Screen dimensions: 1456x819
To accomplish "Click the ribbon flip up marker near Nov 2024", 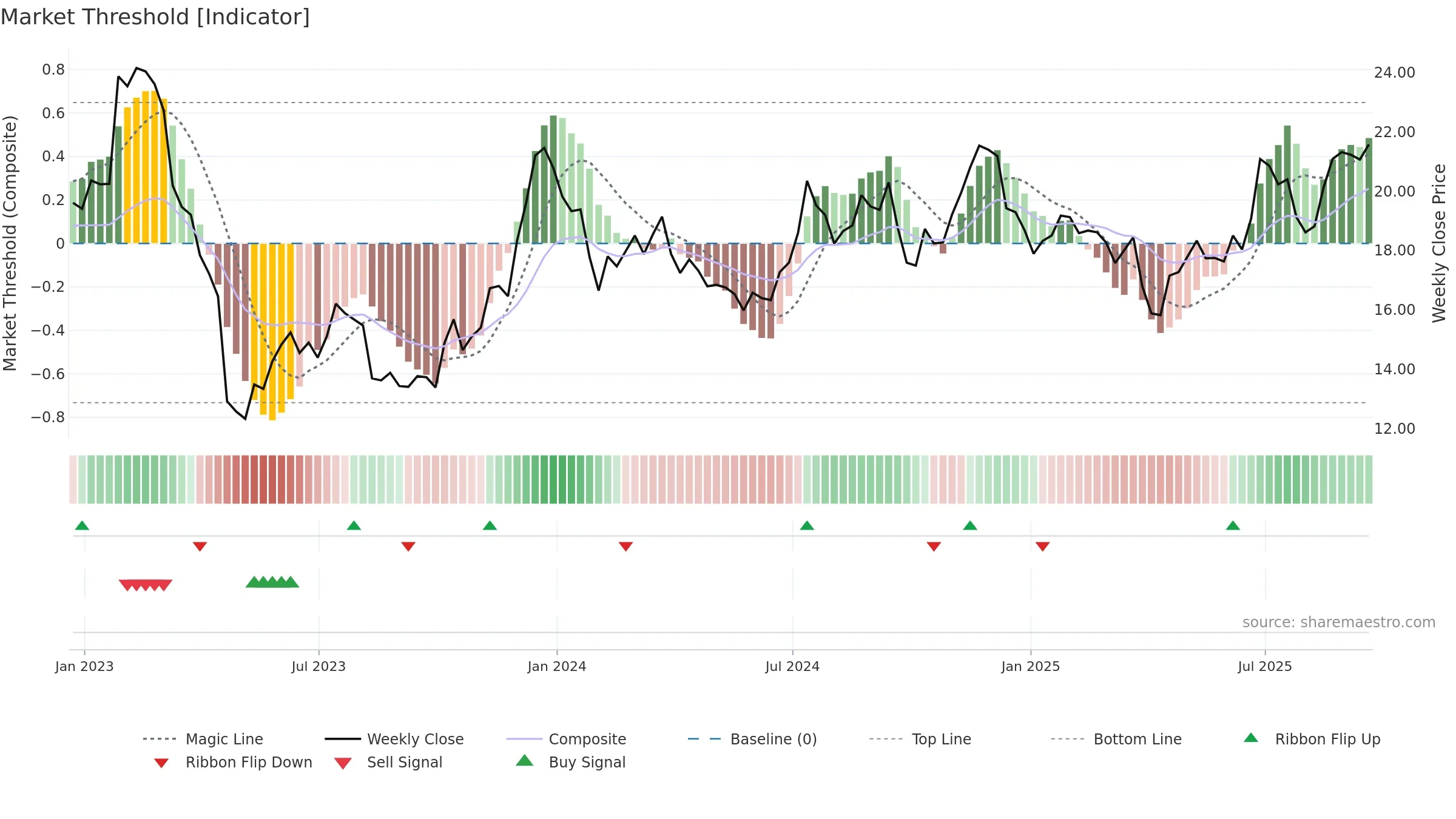I will [970, 525].
